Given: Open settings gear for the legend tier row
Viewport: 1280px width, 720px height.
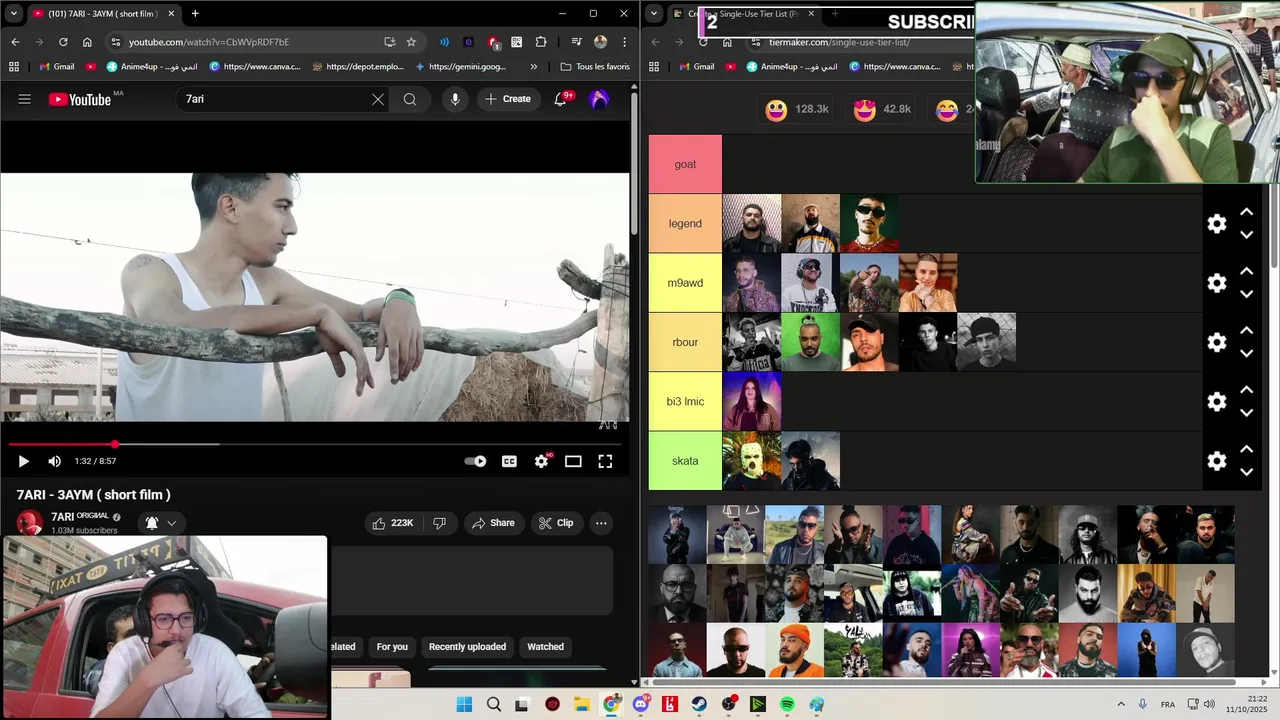Looking at the screenshot, I should point(1217,224).
